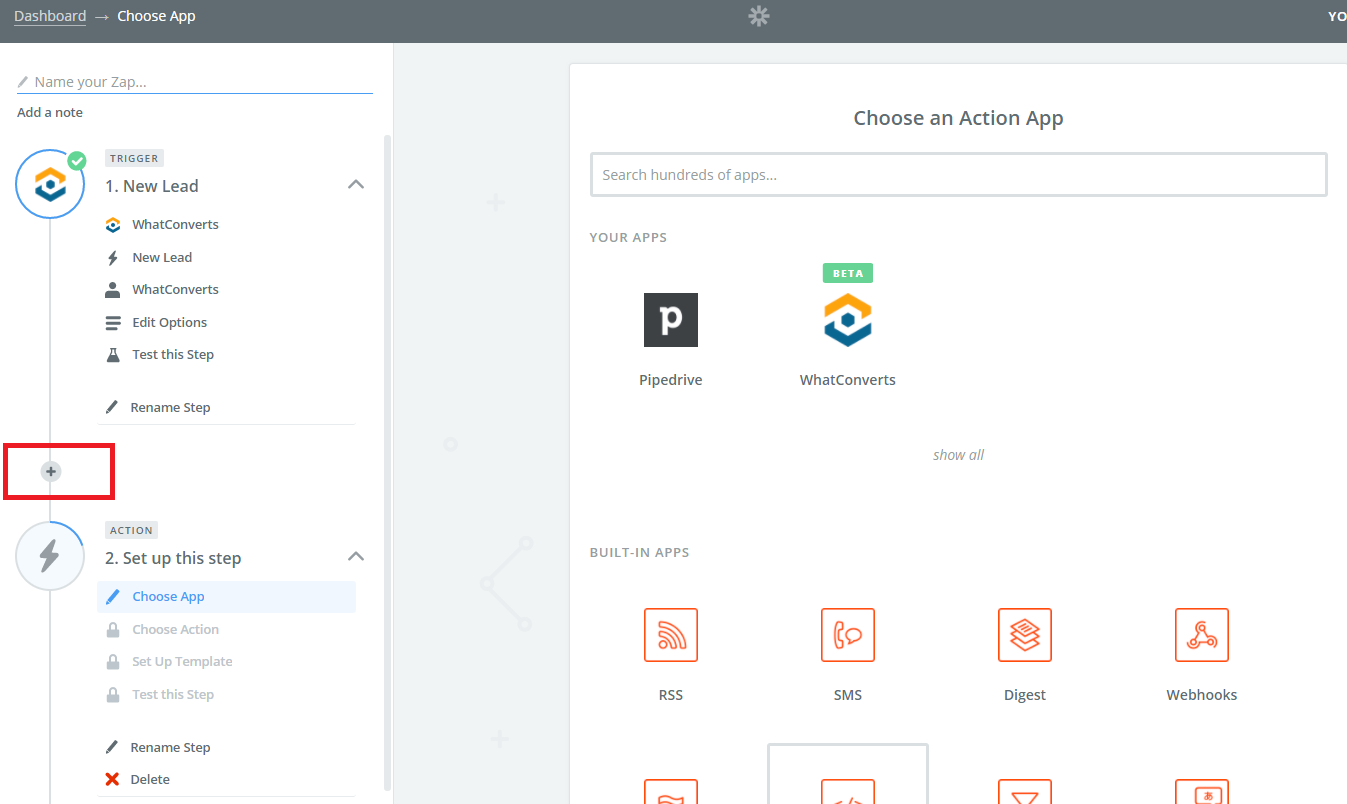Viewport: 1347px width, 804px height.
Task: Click the lock icon beside Choose Action
Action: [113, 629]
